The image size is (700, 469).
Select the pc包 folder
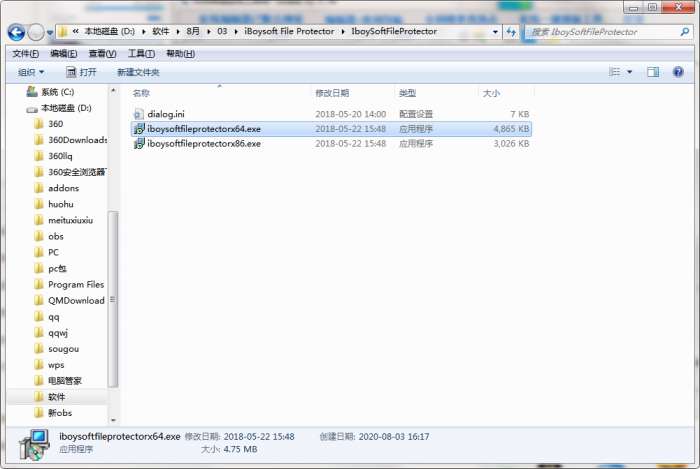point(50,268)
